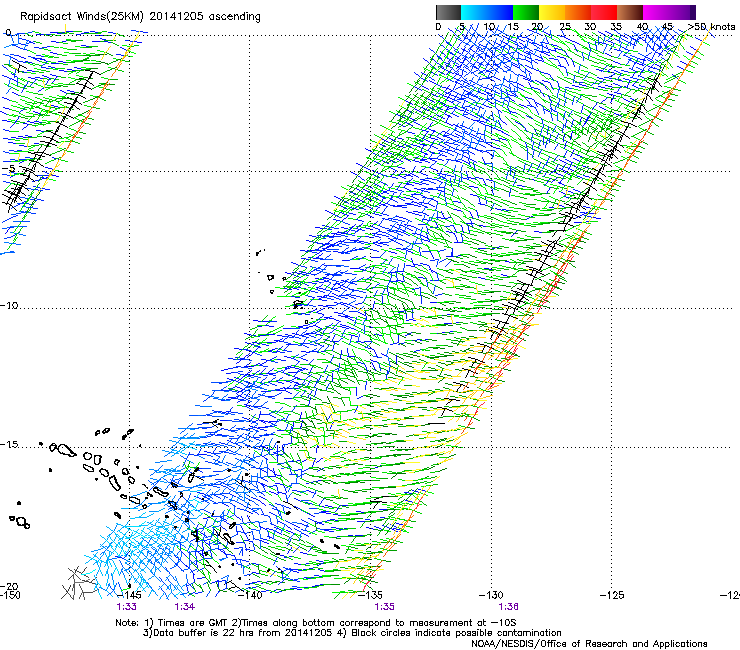Click the '-135' longitude axis label

click(x=370, y=595)
